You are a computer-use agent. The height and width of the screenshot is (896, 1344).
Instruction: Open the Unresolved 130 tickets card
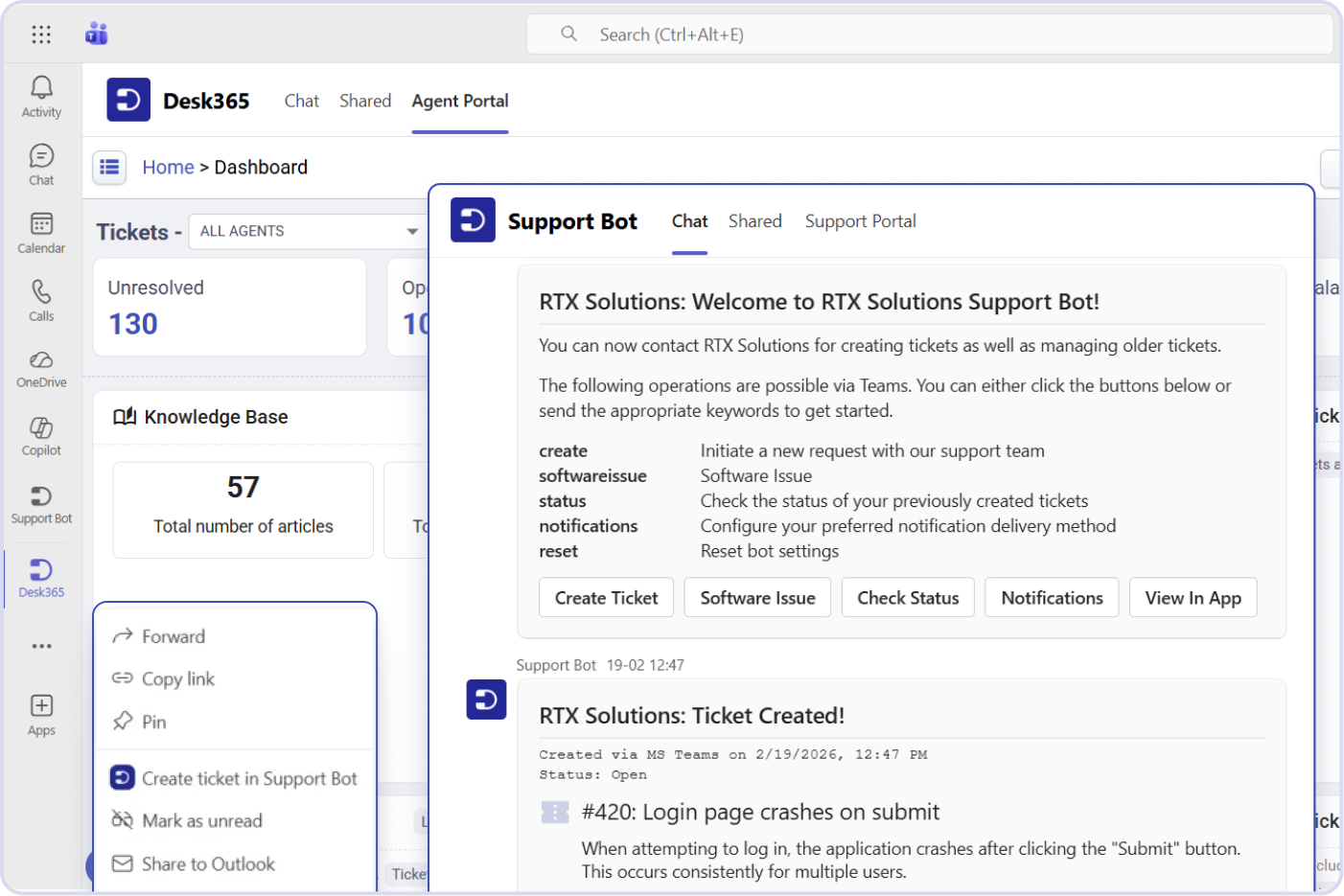(x=230, y=307)
